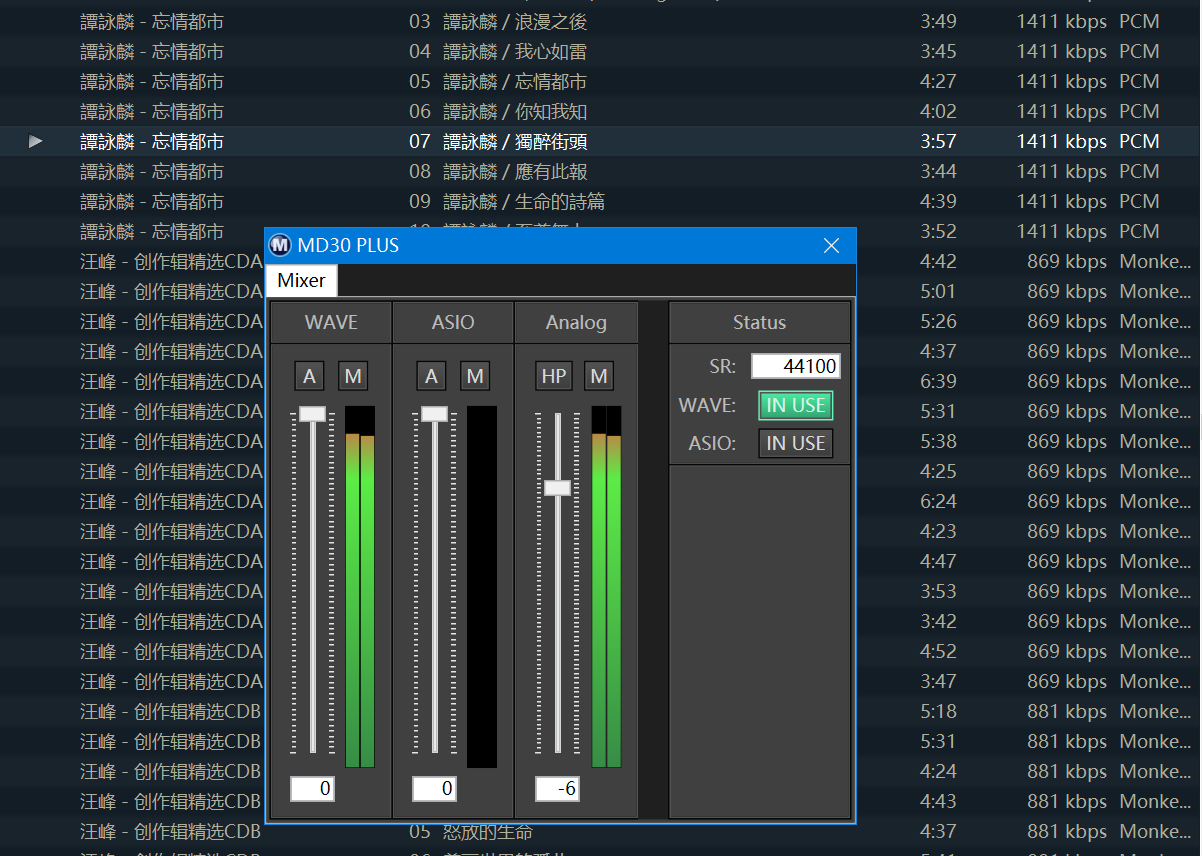Mute the ASIO channel
This screenshot has width=1202, height=856.
pos(475,376)
